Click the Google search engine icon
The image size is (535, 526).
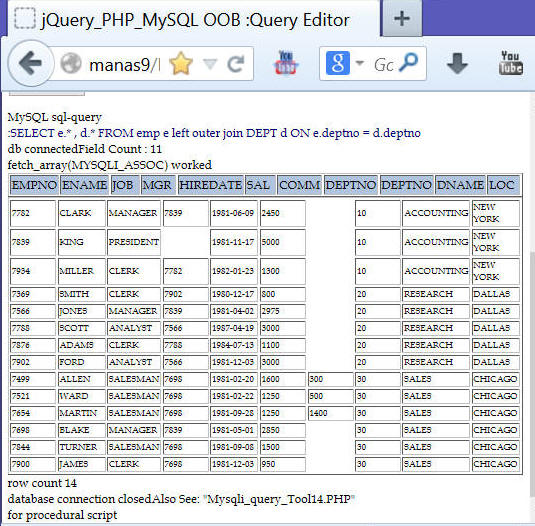337,63
